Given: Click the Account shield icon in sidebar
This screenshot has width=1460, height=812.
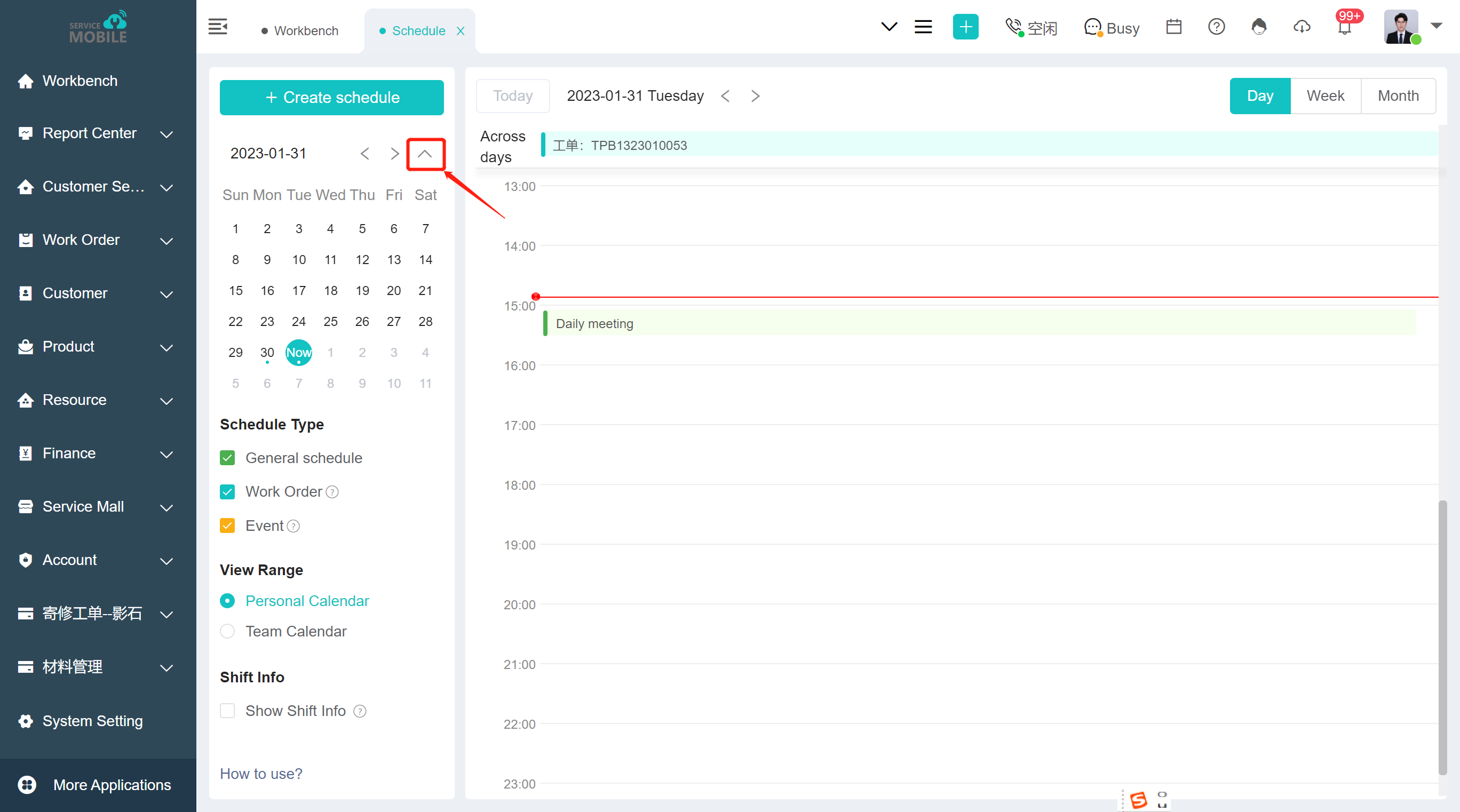Looking at the screenshot, I should [25, 560].
